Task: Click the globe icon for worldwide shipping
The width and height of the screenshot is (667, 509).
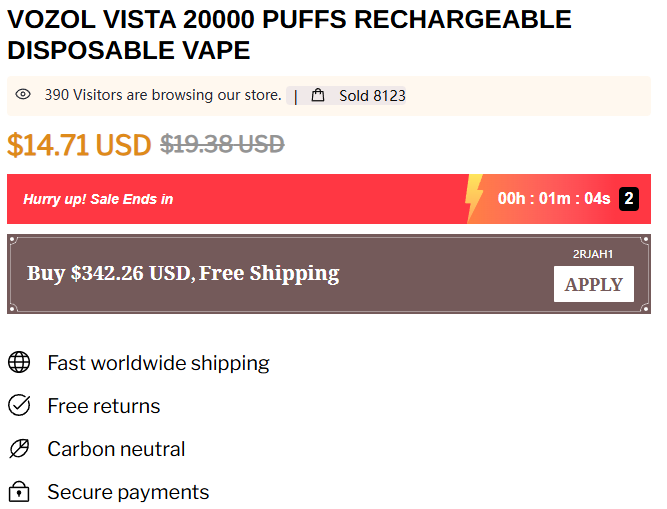Action: click(x=19, y=362)
